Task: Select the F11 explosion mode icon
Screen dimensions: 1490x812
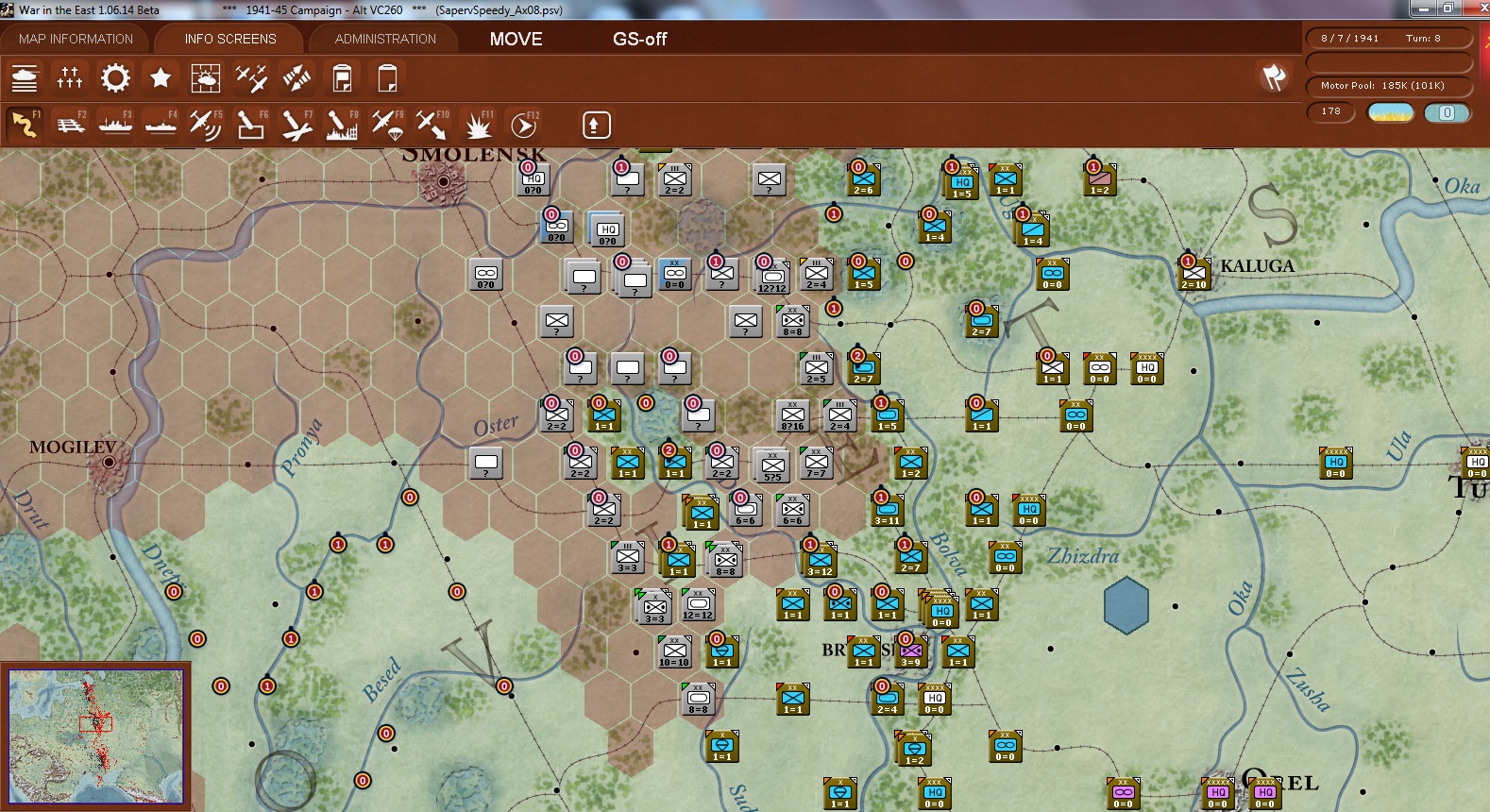Action: (x=478, y=125)
